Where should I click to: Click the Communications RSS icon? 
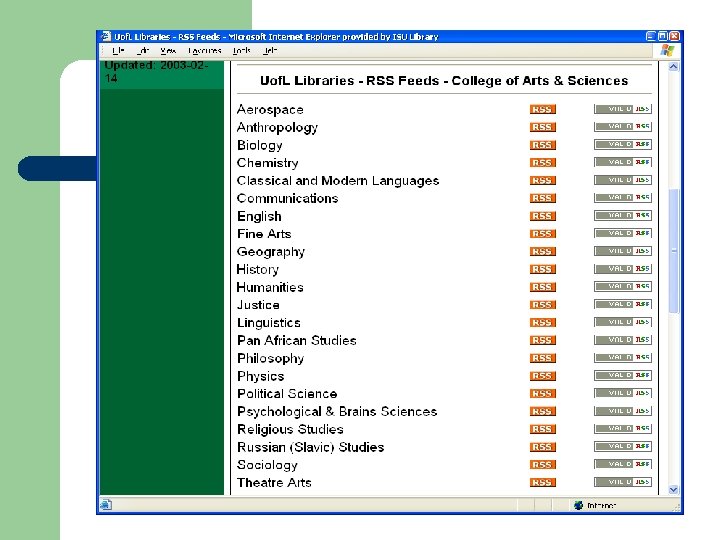tap(542, 198)
